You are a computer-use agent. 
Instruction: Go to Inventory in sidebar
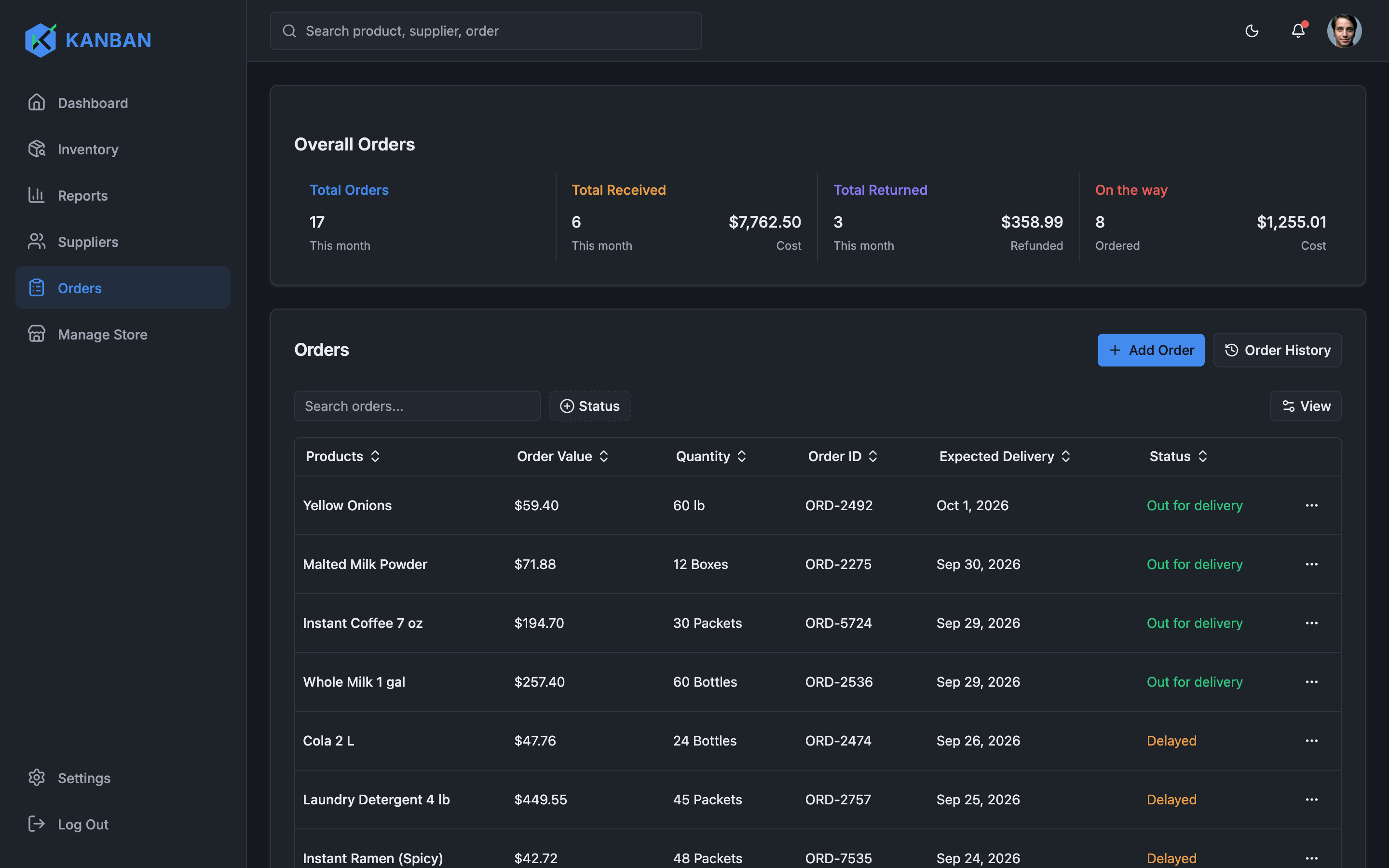(x=123, y=149)
